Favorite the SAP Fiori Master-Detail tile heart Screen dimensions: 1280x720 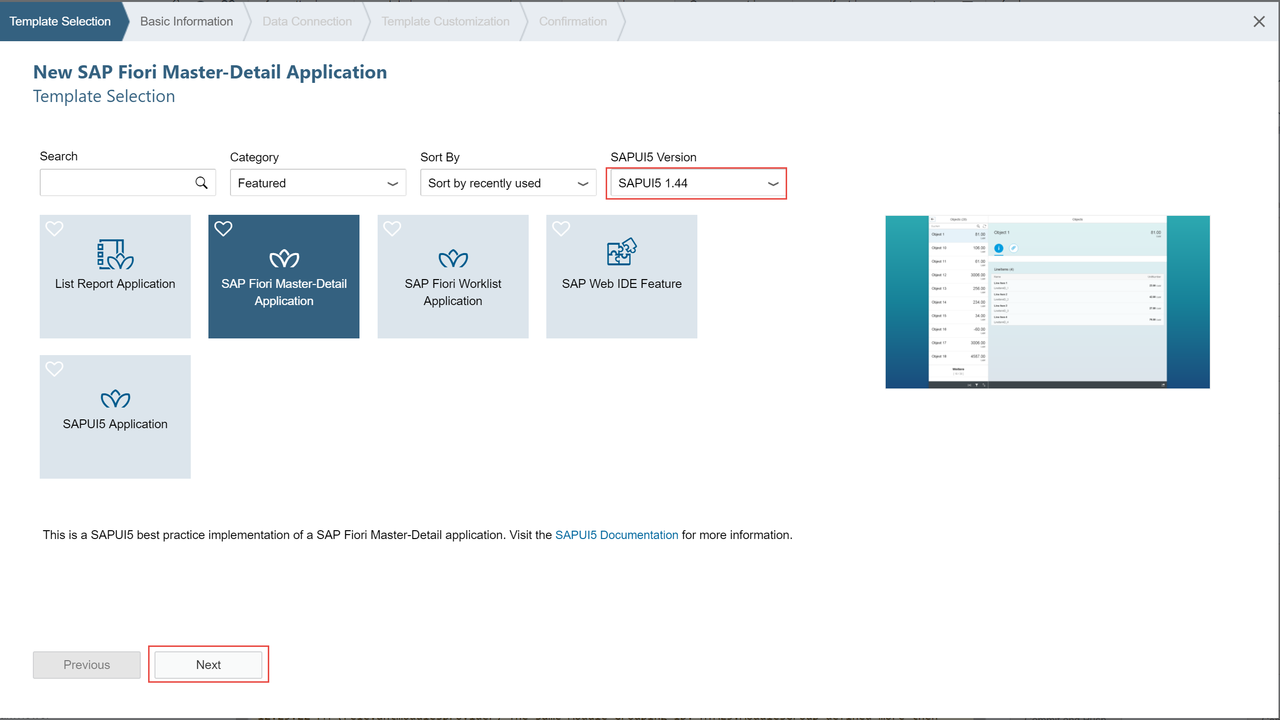224,229
